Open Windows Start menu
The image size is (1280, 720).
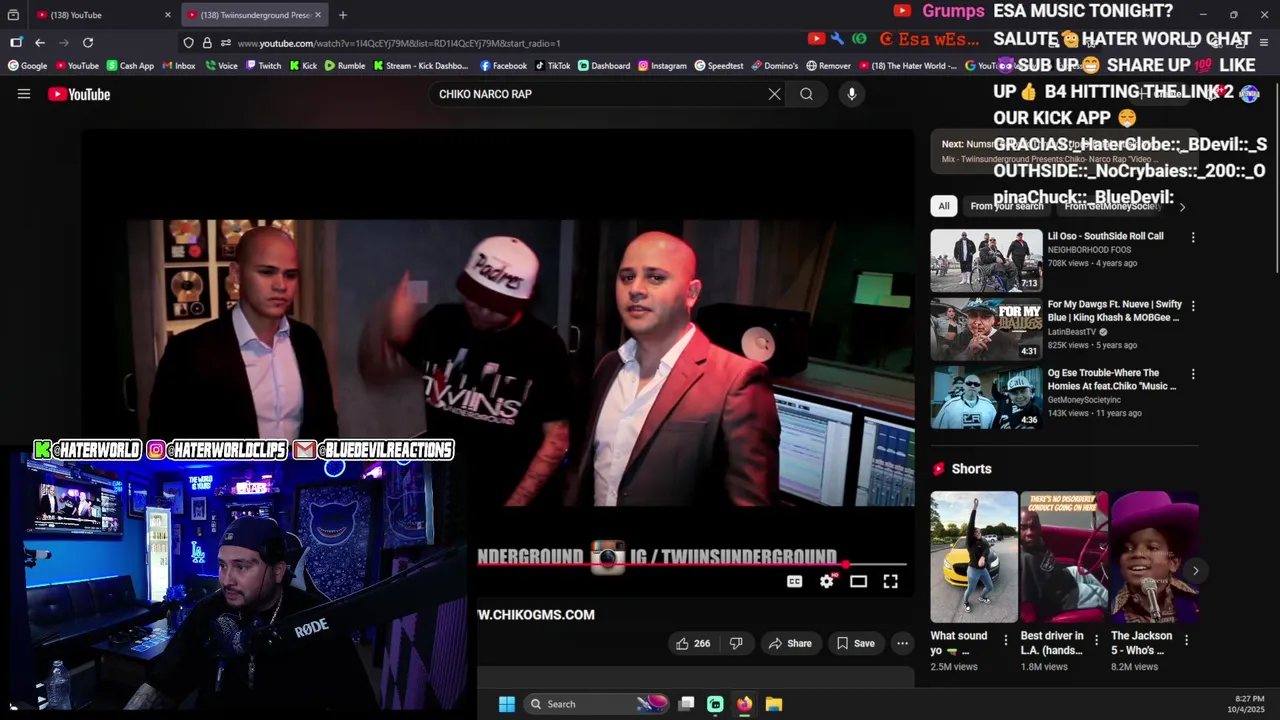(507, 704)
